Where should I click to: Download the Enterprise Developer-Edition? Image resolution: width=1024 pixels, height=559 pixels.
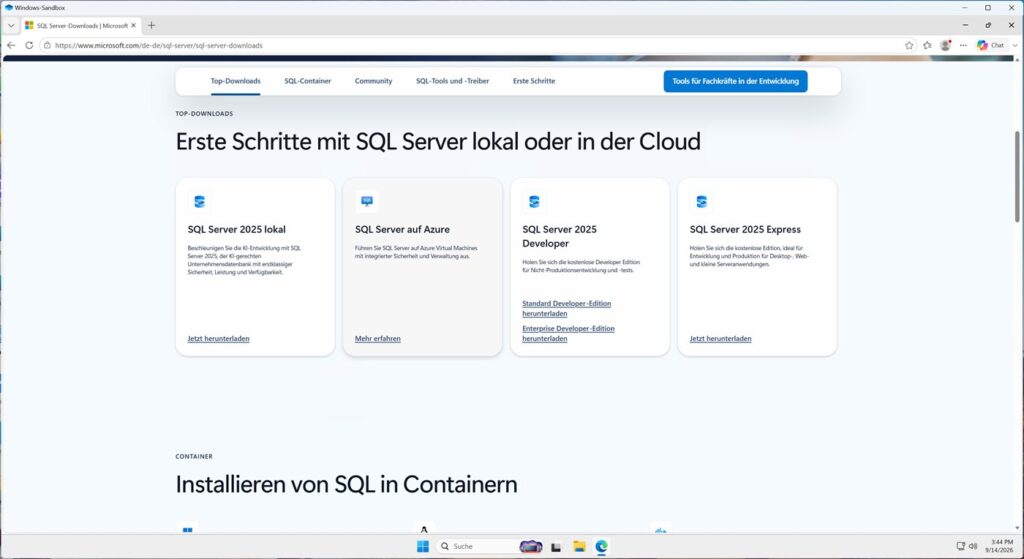click(x=568, y=333)
